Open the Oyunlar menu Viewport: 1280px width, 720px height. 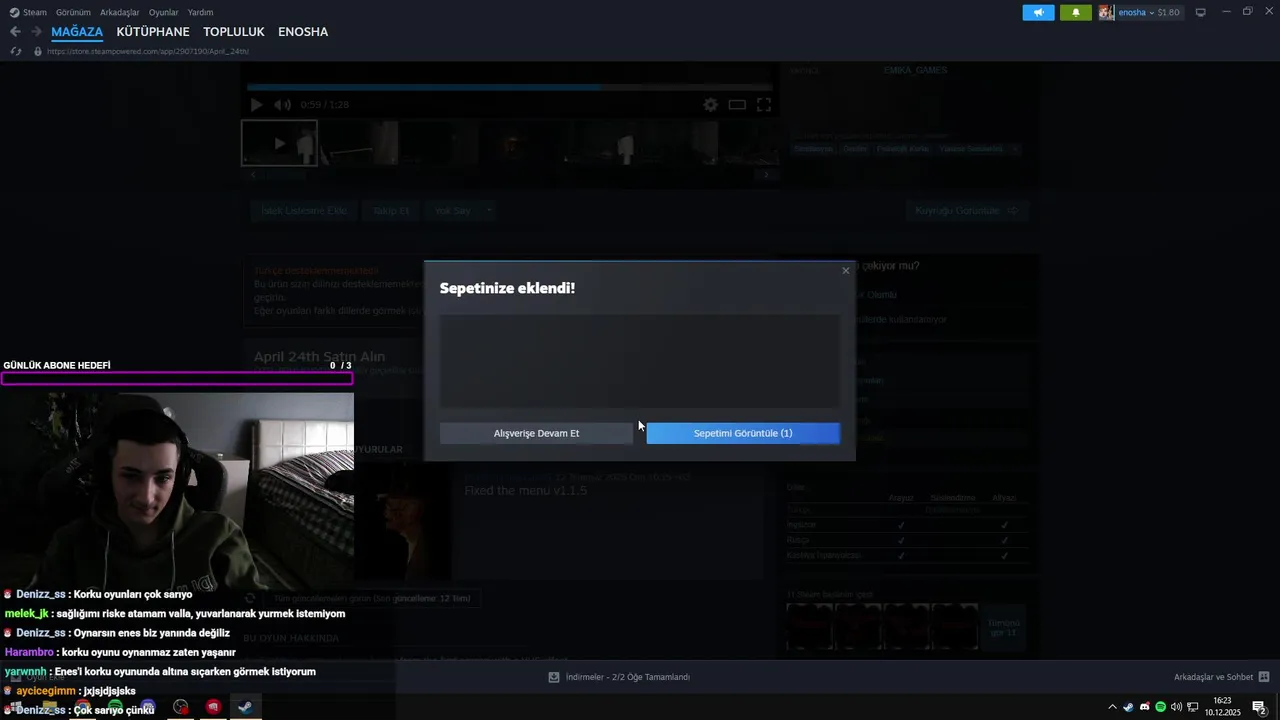(x=163, y=12)
